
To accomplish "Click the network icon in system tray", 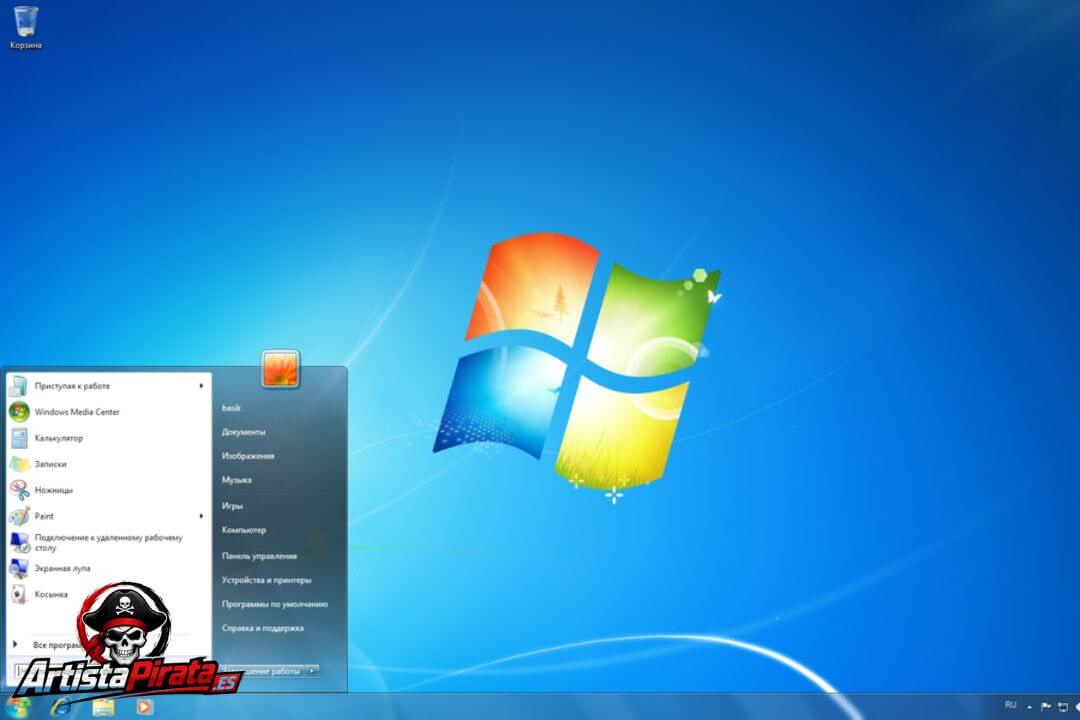I will 1063,706.
